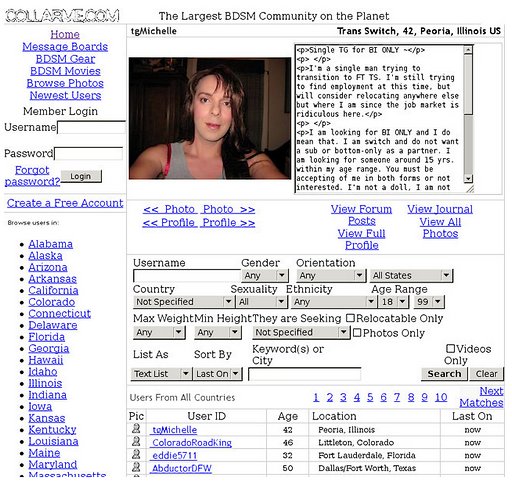Open the Gender dropdown
The height and width of the screenshot is (485, 512).
click(x=264, y=275)
